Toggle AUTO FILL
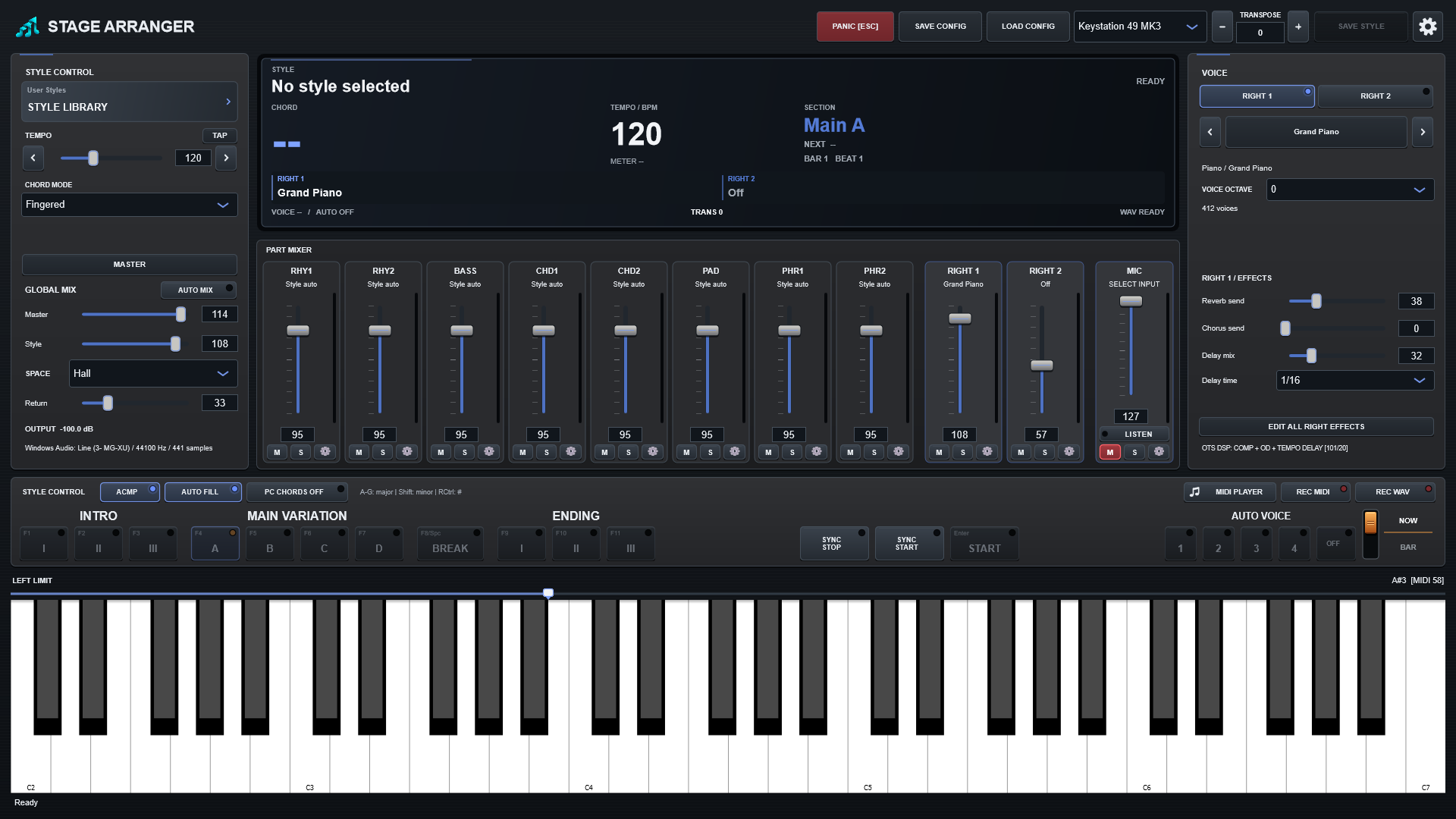 [x=202, y=492]
